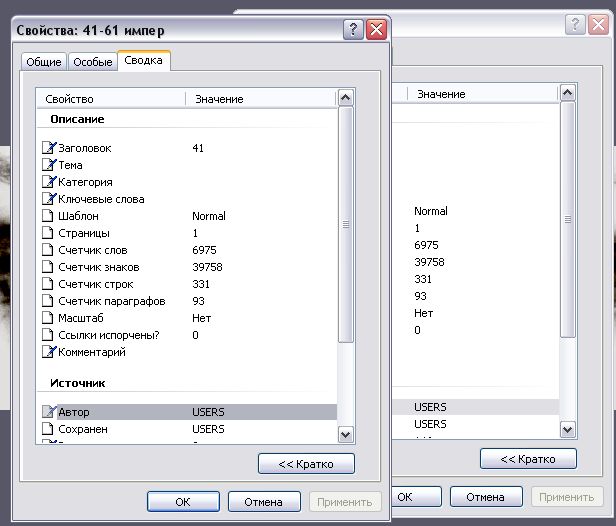Click the Ключевые слова property icon
This screenshot has height=526, width=616.
click(48, 199)
